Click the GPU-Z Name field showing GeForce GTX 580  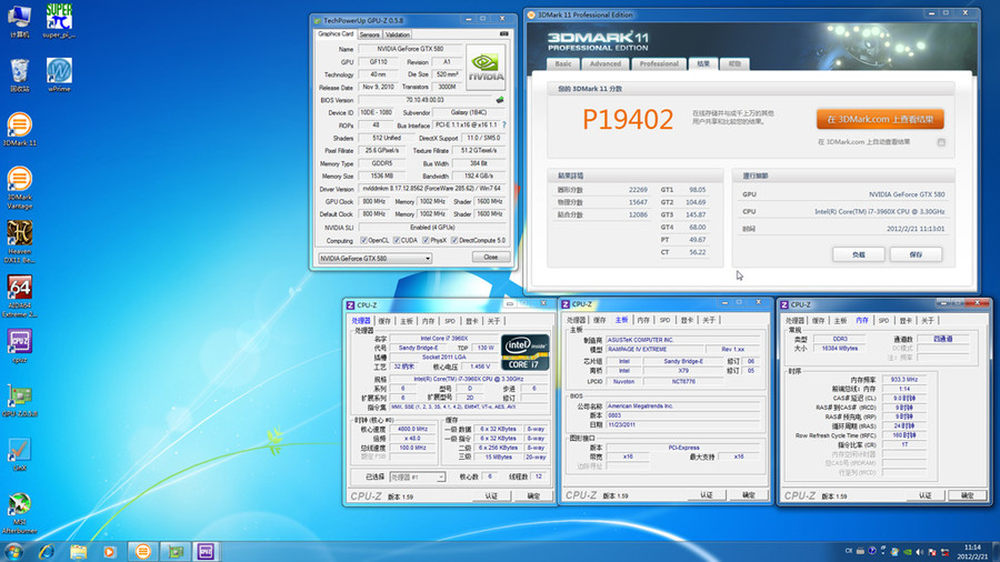410,48
